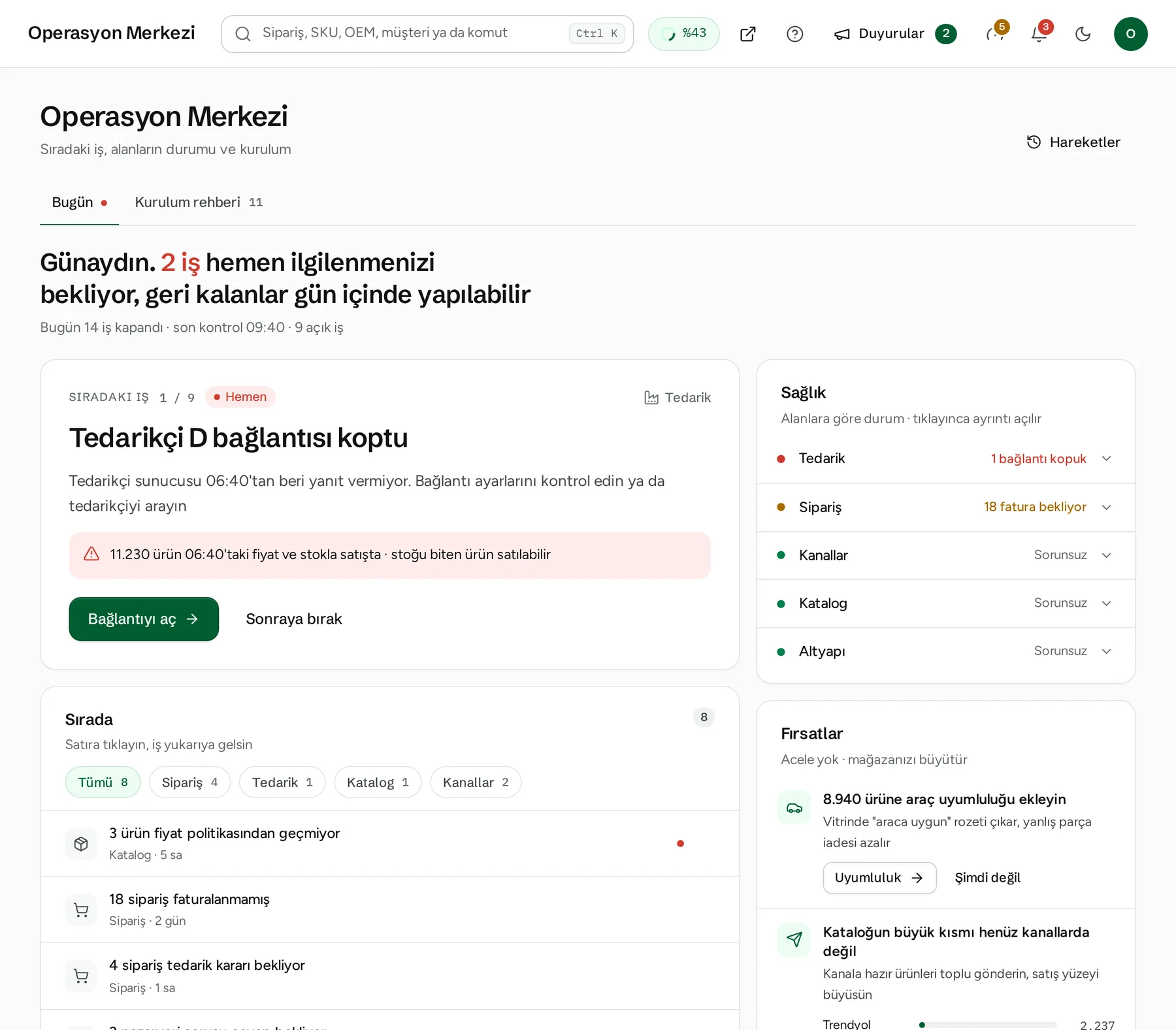Screen dimensions: 1176x1030
Task: Click the Uyumluluk button
Action: coord(879,878)
